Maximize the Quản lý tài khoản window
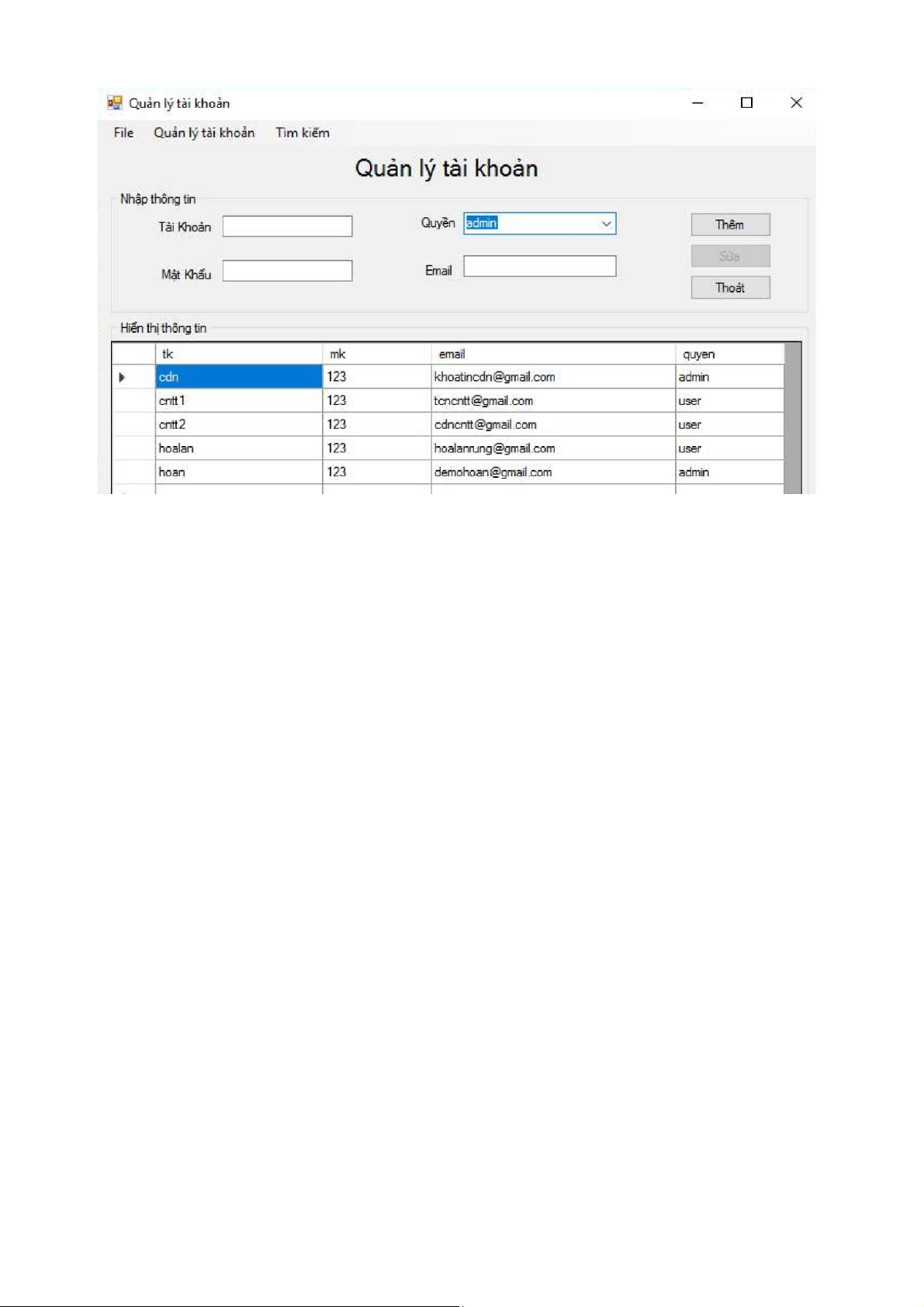Screen dimensions: 924x1307 pos(746,103)
